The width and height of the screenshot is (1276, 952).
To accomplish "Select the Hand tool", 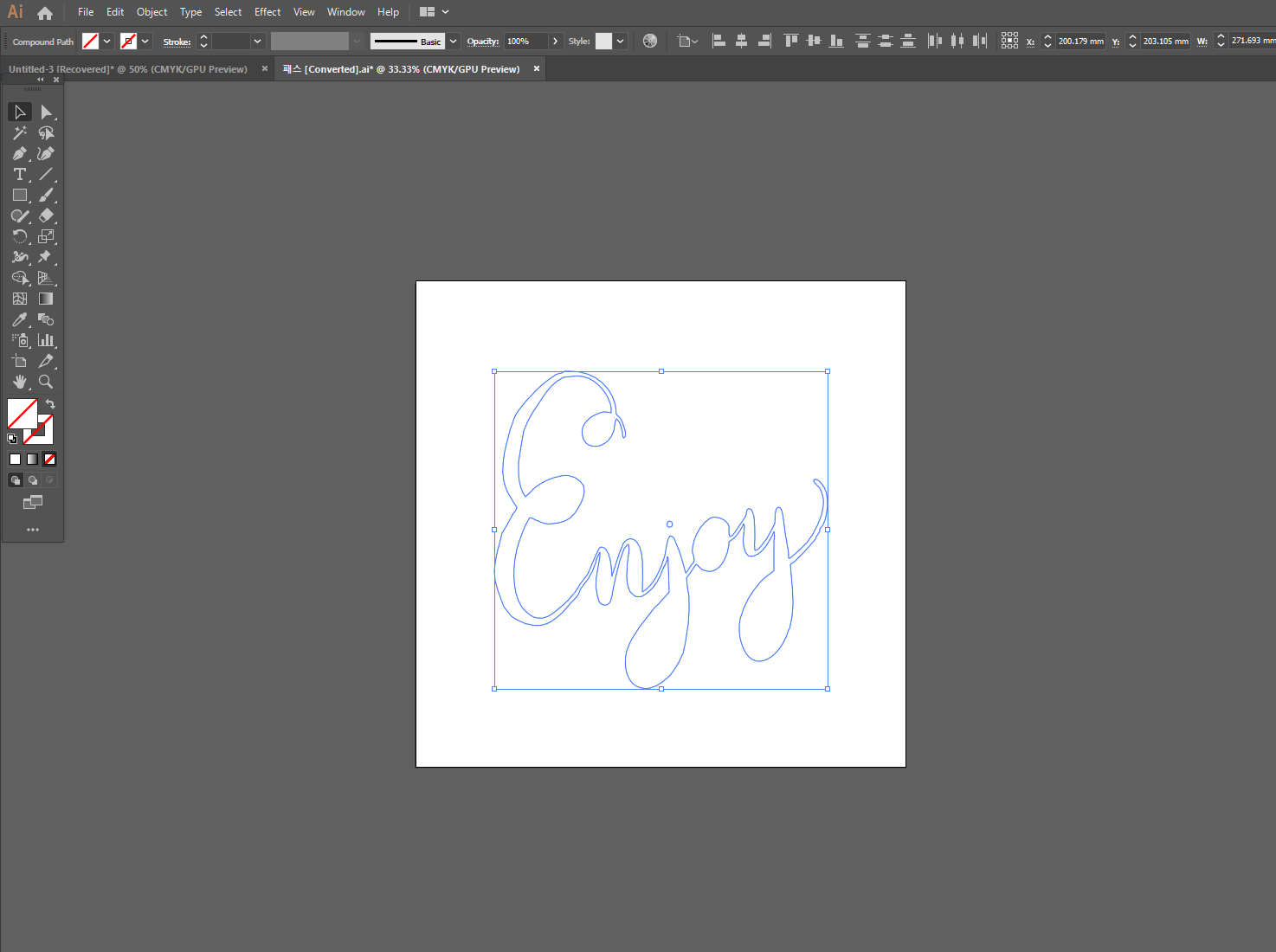I will click(x=20, y=382).
